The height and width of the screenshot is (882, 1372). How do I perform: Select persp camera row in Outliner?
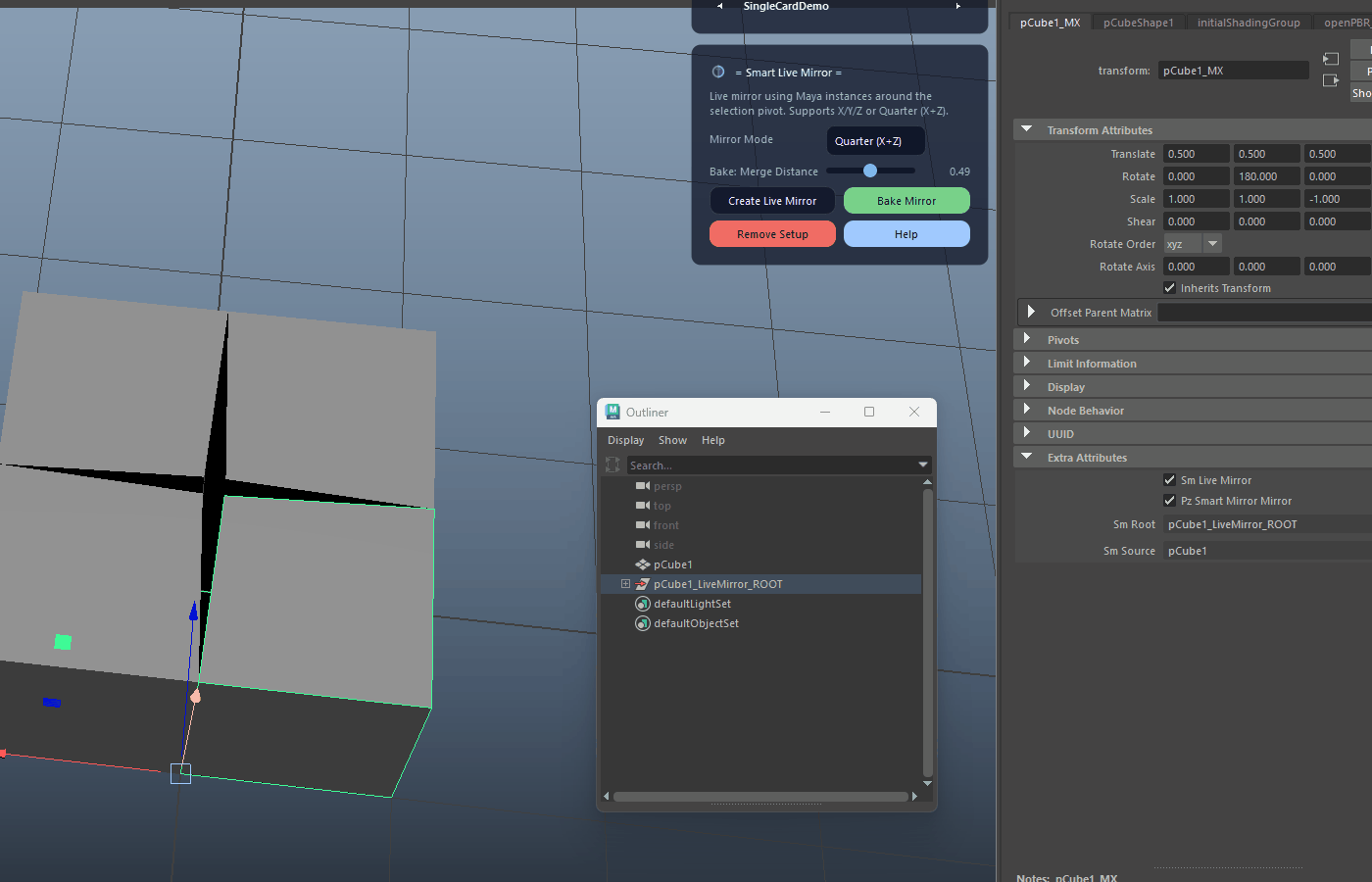click(x=761, y=486)
